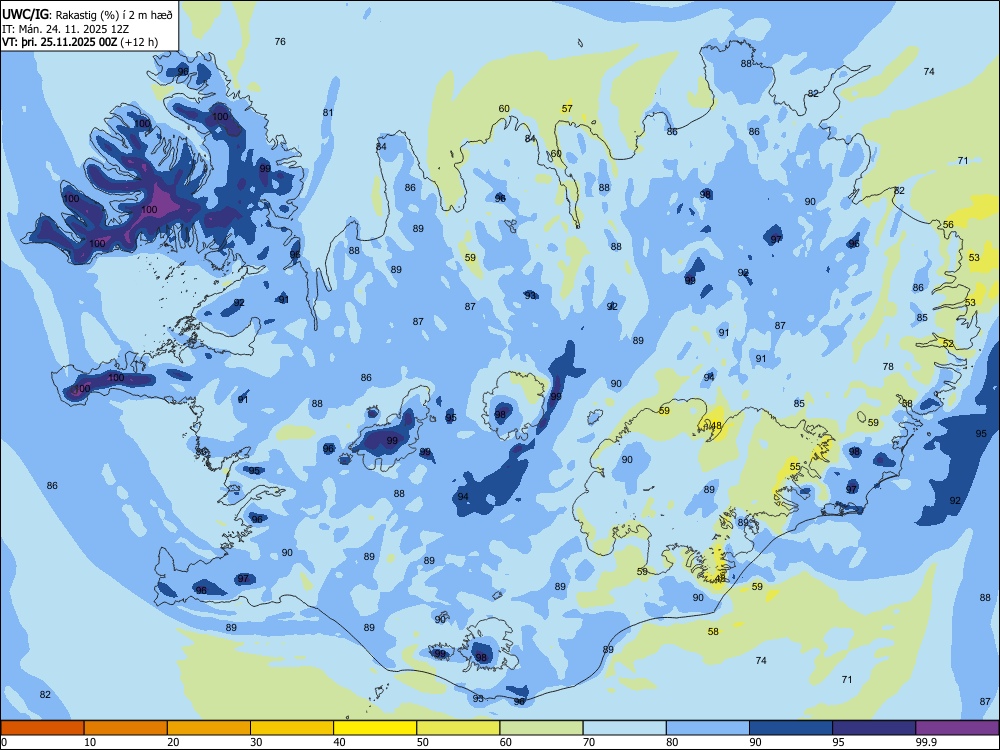Select the yellow-green 50–60 legend segment

tap(458, 728)
